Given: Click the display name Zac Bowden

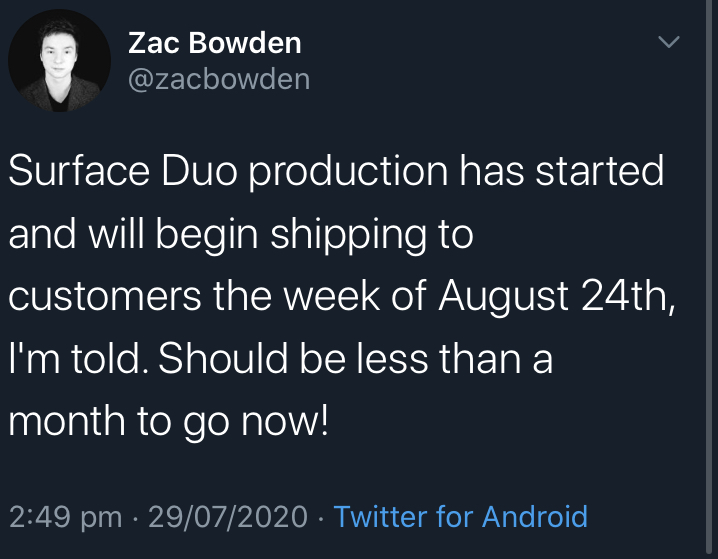Looking at the screenshot, I should pos(214,43).
